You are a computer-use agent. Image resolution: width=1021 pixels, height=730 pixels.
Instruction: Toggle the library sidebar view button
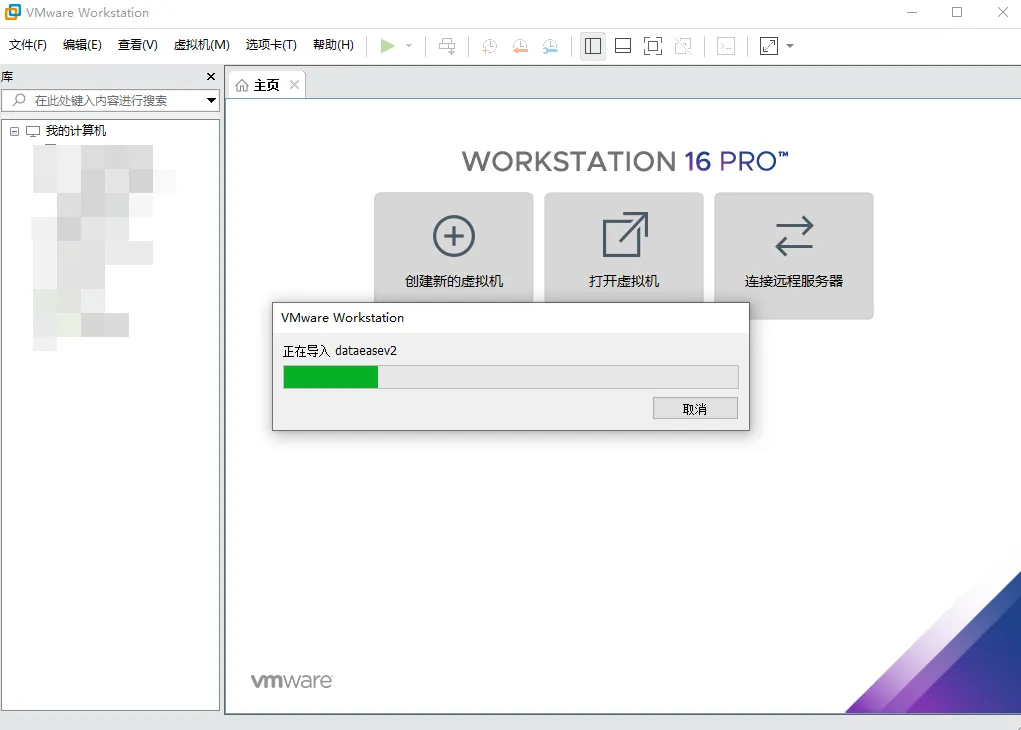pyautogui.click(x=593, y=46)
